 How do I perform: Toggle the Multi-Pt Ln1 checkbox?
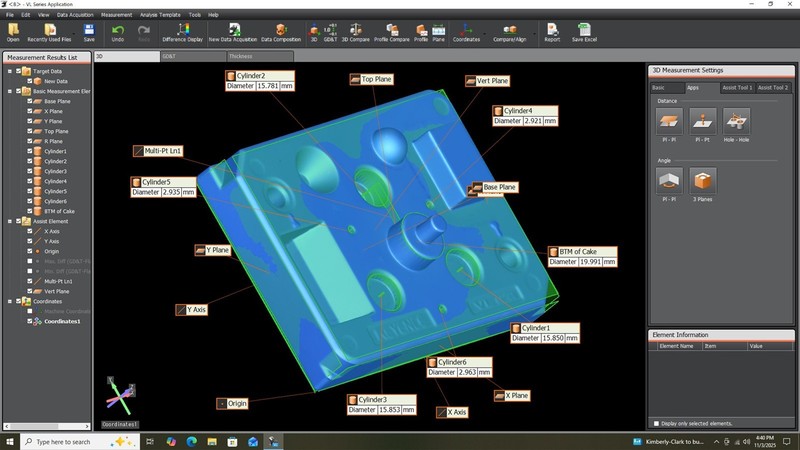click(30, 281)
